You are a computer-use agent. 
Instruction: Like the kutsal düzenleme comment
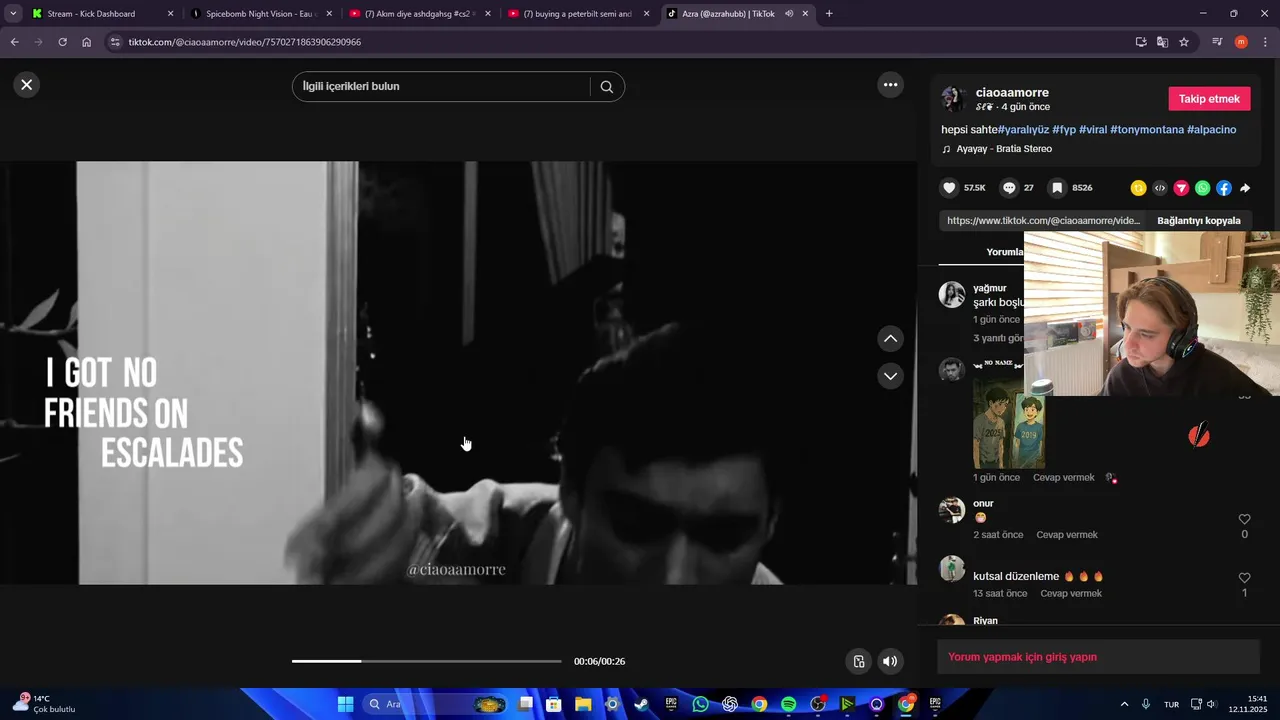pos(1244,578)
